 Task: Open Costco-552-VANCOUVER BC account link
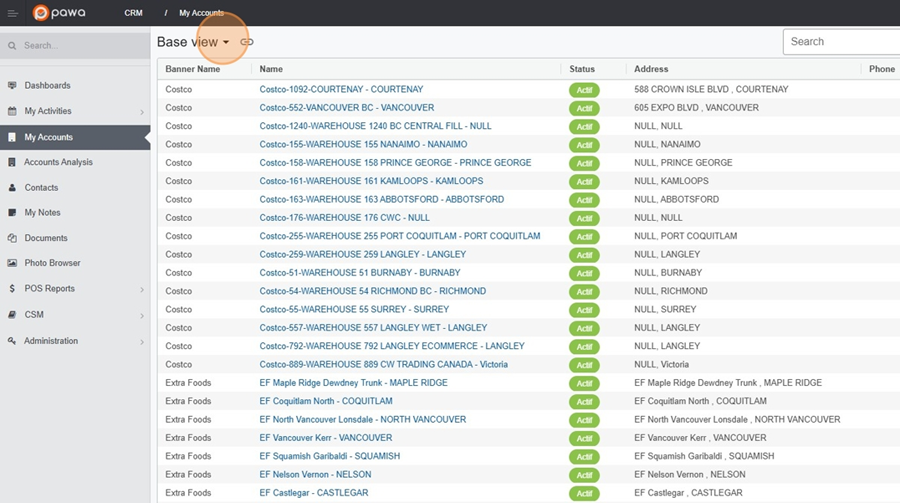point(347,107)
